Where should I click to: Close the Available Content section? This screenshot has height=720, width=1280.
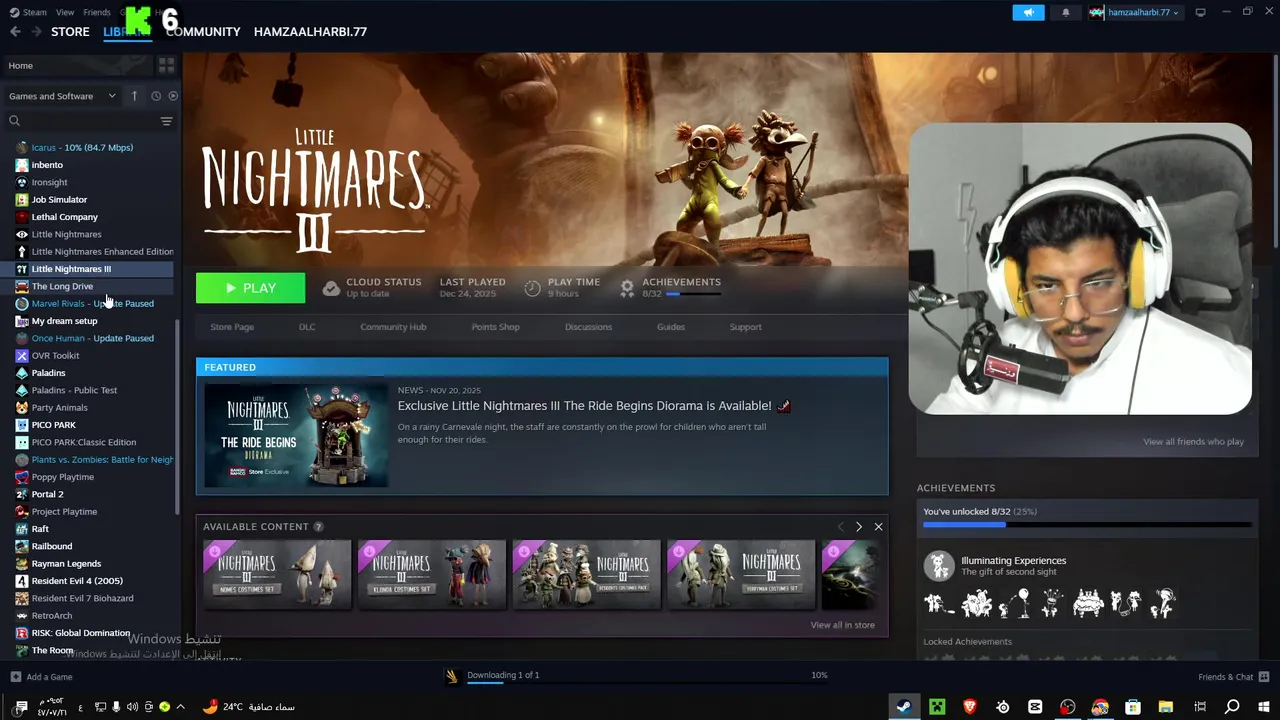coord(878,527)
